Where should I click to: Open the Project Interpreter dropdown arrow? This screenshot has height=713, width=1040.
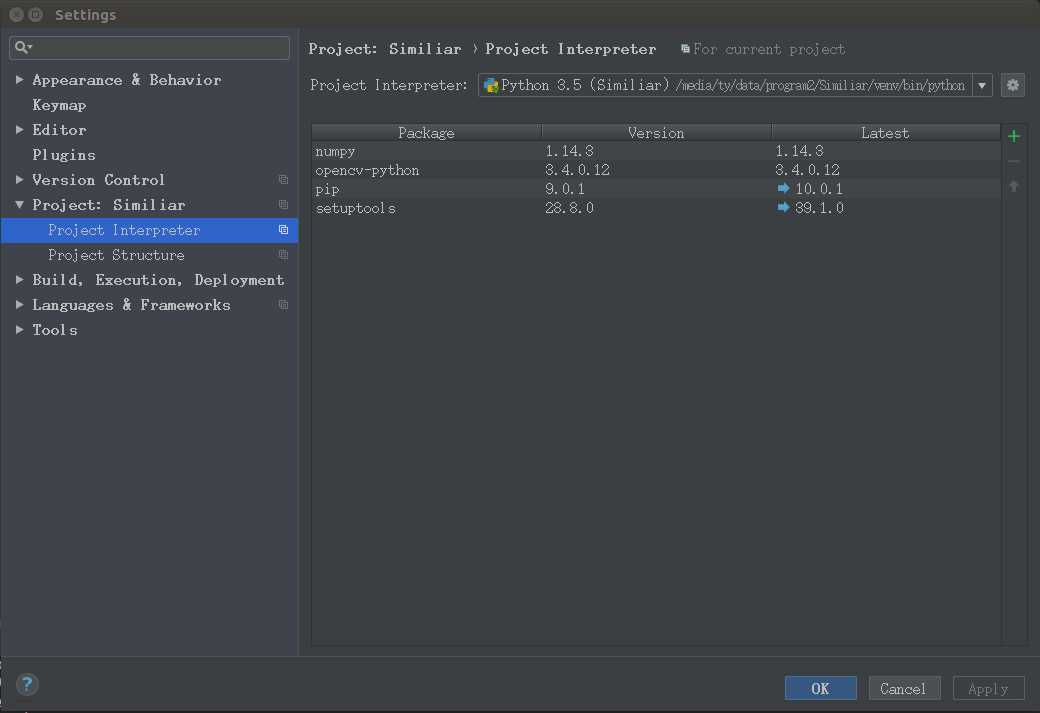(x=982, y=85)
